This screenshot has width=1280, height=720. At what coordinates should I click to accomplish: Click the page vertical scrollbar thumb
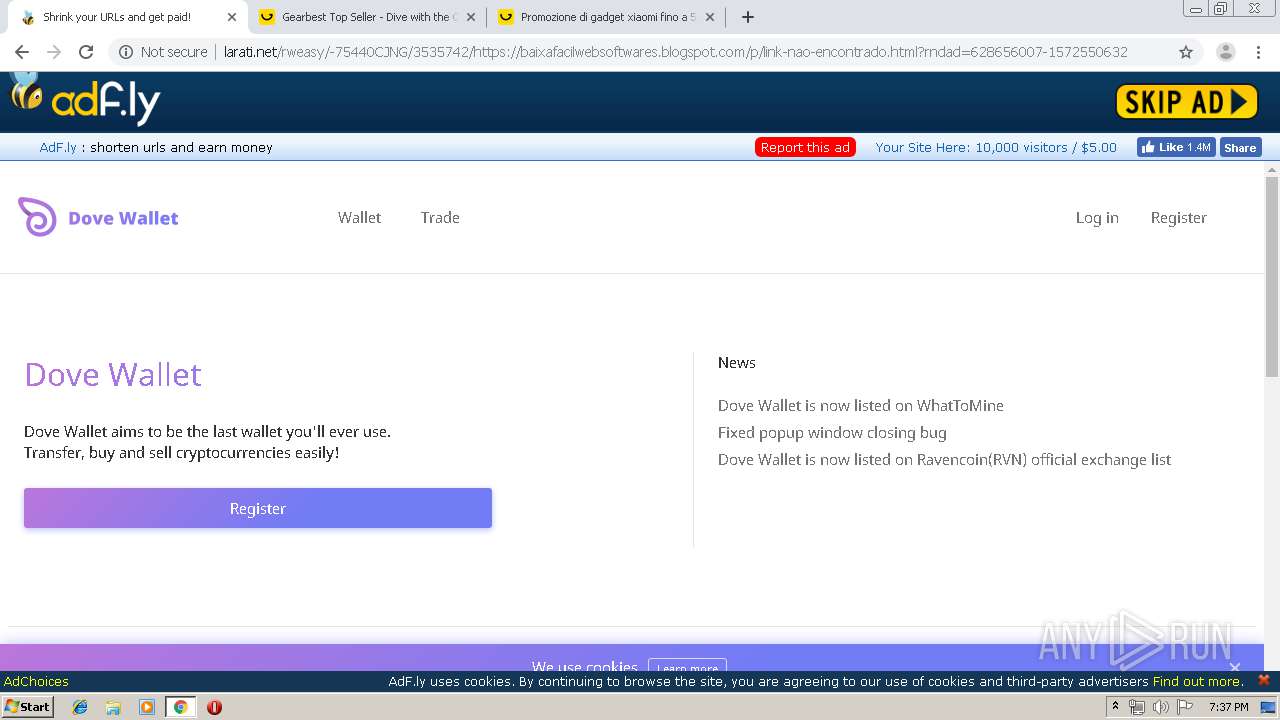coord(1272,276)
